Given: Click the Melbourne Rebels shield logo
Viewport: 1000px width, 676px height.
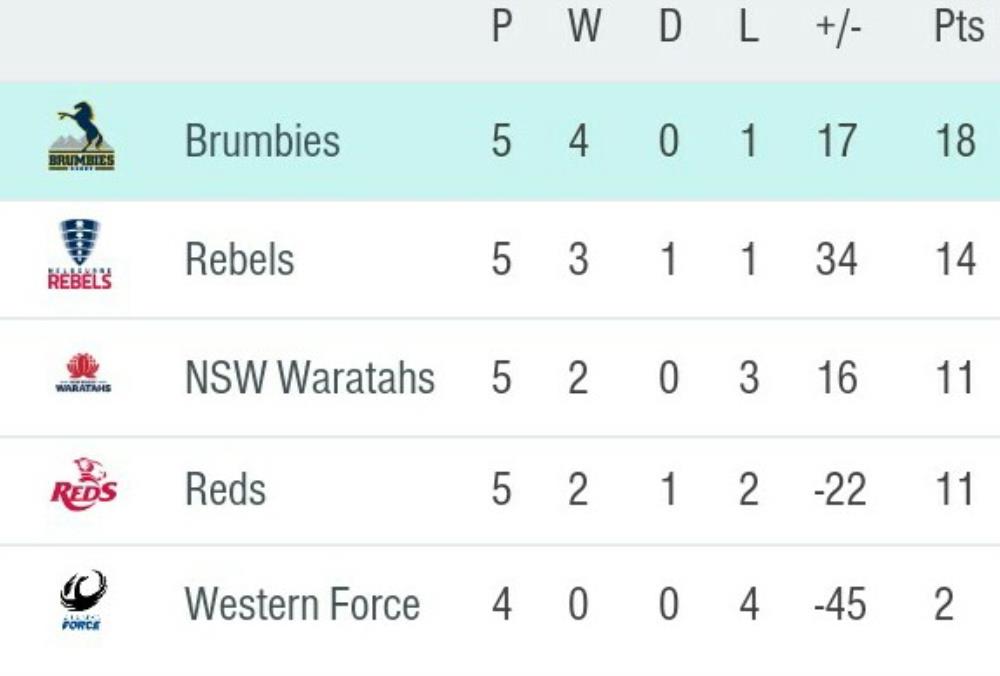Looking at the screenshot, I should pyautogui.click(x=80, y=255).
